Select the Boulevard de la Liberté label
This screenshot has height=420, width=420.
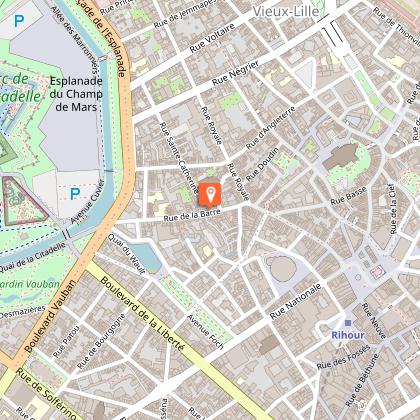click(x=142, y=314)
